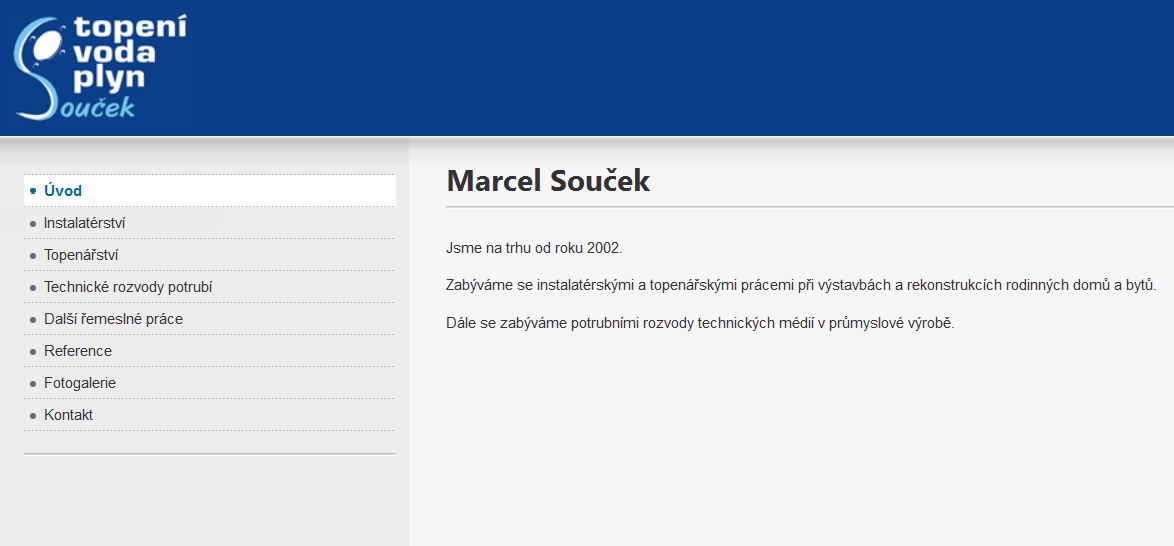Viewport: 1174px width, 546px height.
Task: Go to the Kontakt page
Action: click(210, 415)
